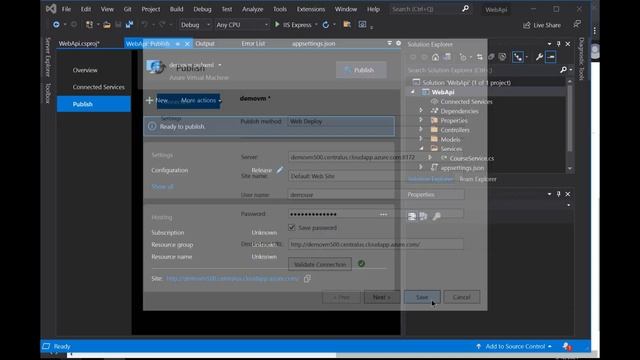Expand the Controllers folder node
The image size is (640, 360).
tap(421, 129)
